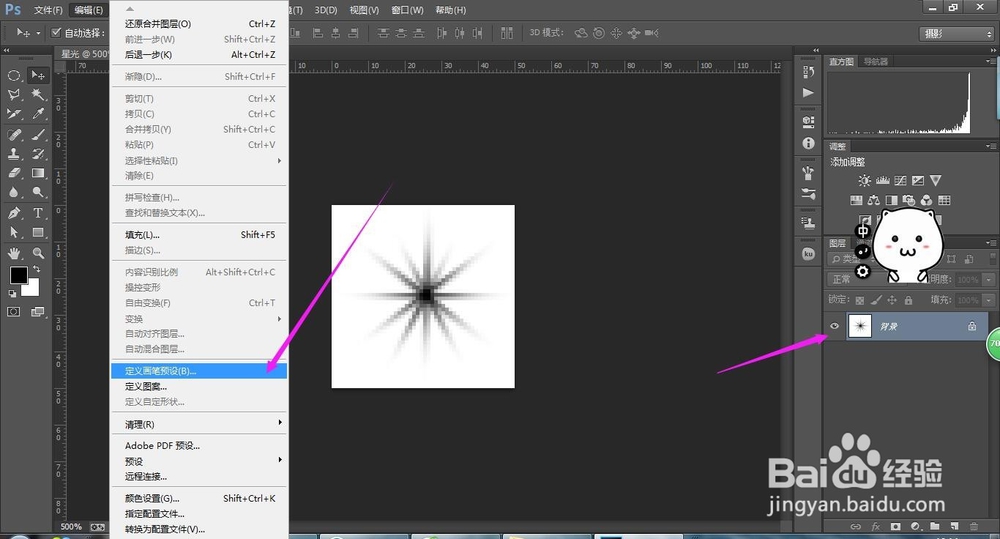The height and width of the screenshot is (539, 1000).
Task: Choose 定义画笔预设 menu item
Action: tap(200, 371)
